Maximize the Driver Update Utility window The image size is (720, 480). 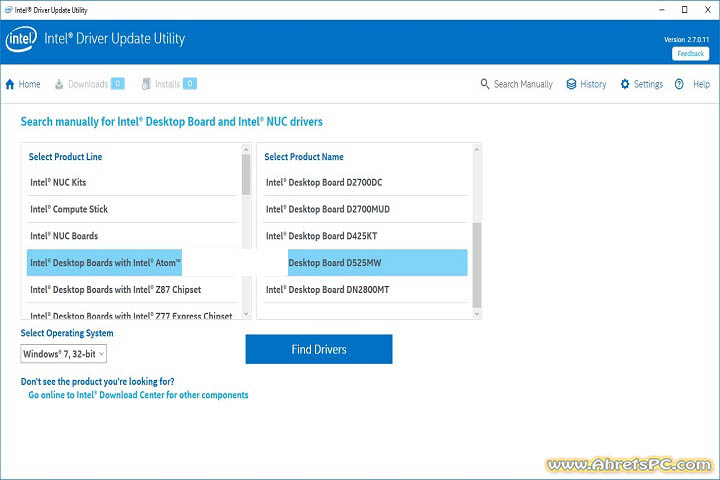tap(684, 10)
